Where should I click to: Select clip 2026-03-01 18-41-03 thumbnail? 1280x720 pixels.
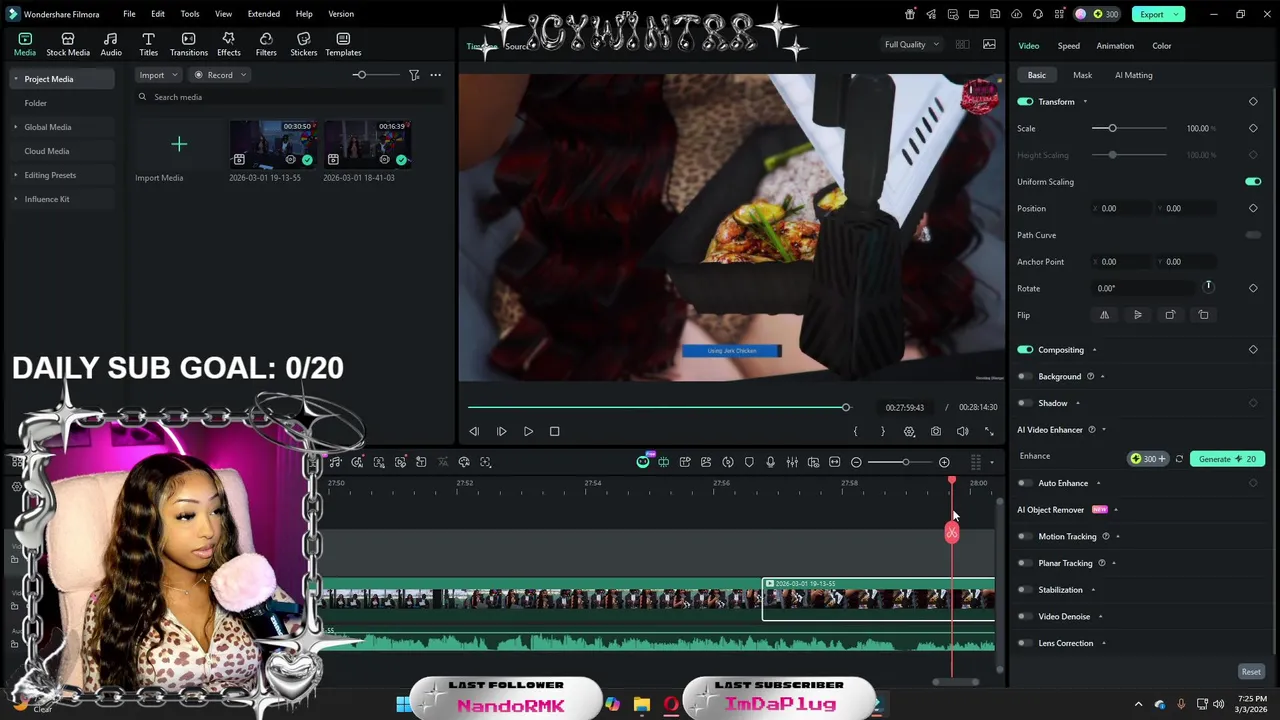click(367, 144)
